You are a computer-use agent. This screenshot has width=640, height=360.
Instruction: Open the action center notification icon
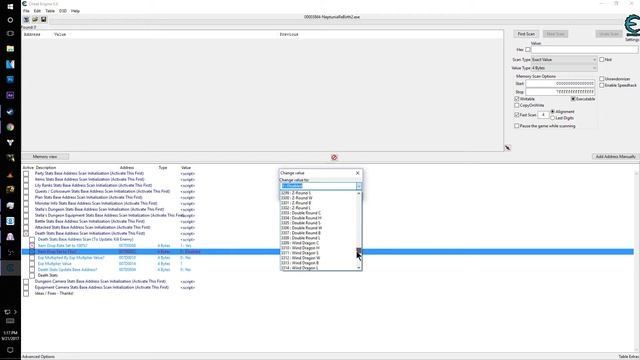[x=10, y=350]
